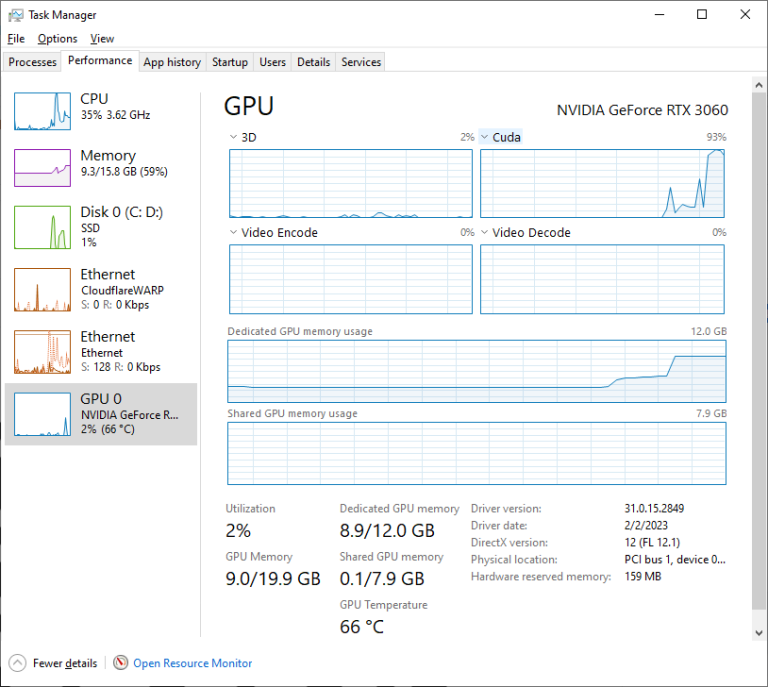Switch to the App history tab
Image resolution: width=768 pixels, height=687 pixels.
[x=172, y=62]
